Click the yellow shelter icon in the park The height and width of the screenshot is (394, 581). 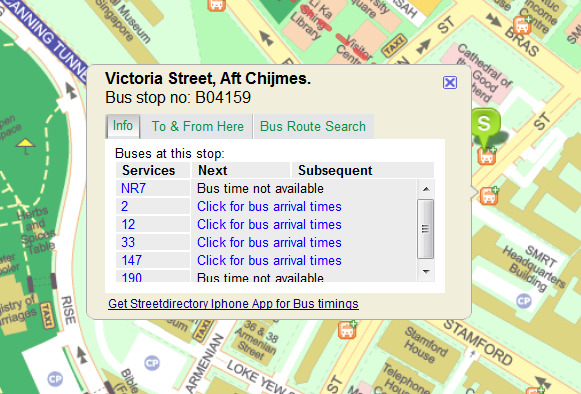coord(25,146)
